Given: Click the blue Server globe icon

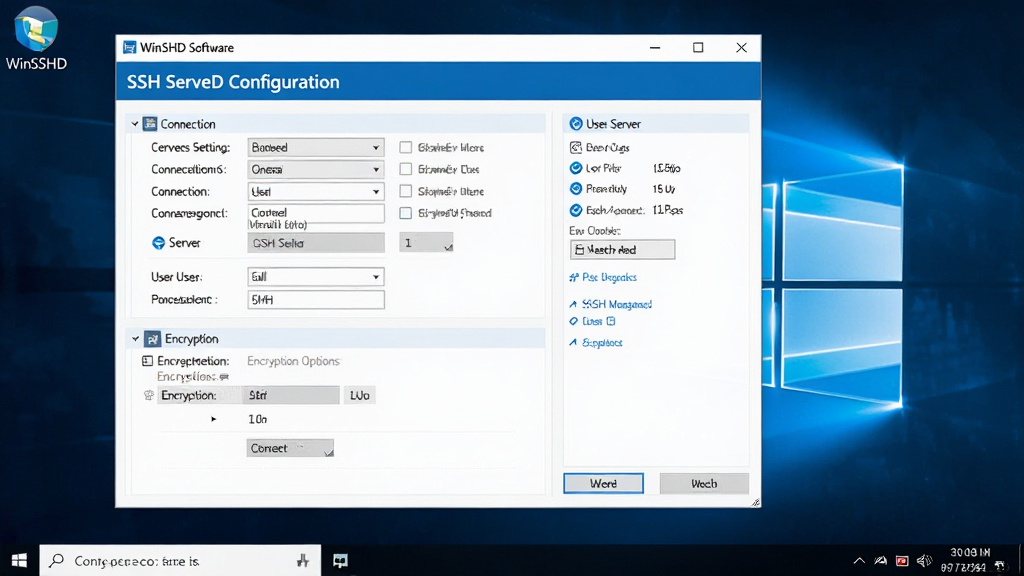Looking at the screenshot, I should tap(158, 243).
